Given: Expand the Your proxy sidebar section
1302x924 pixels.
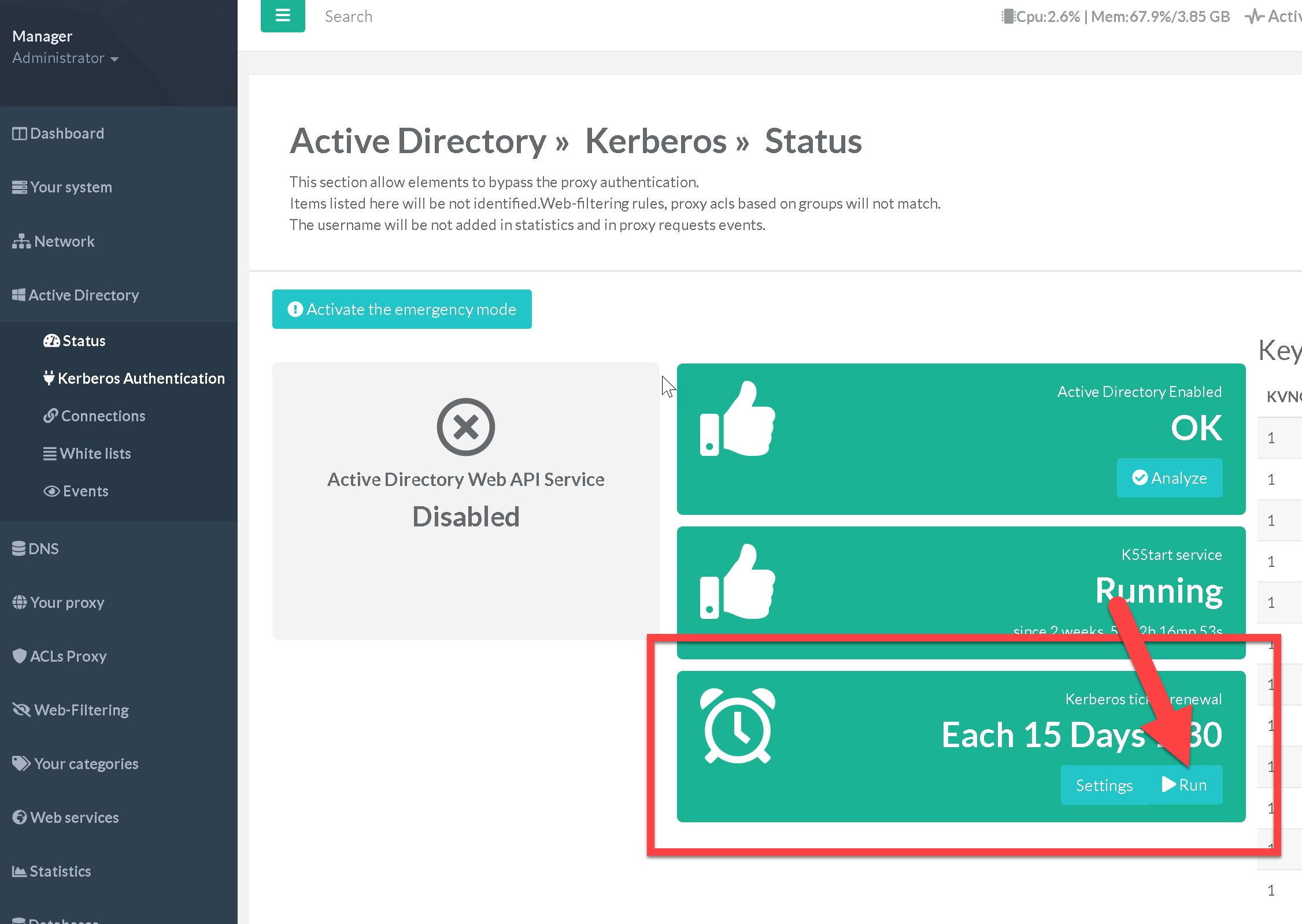Looking at the screenshot, I should (x=67, y=603).
